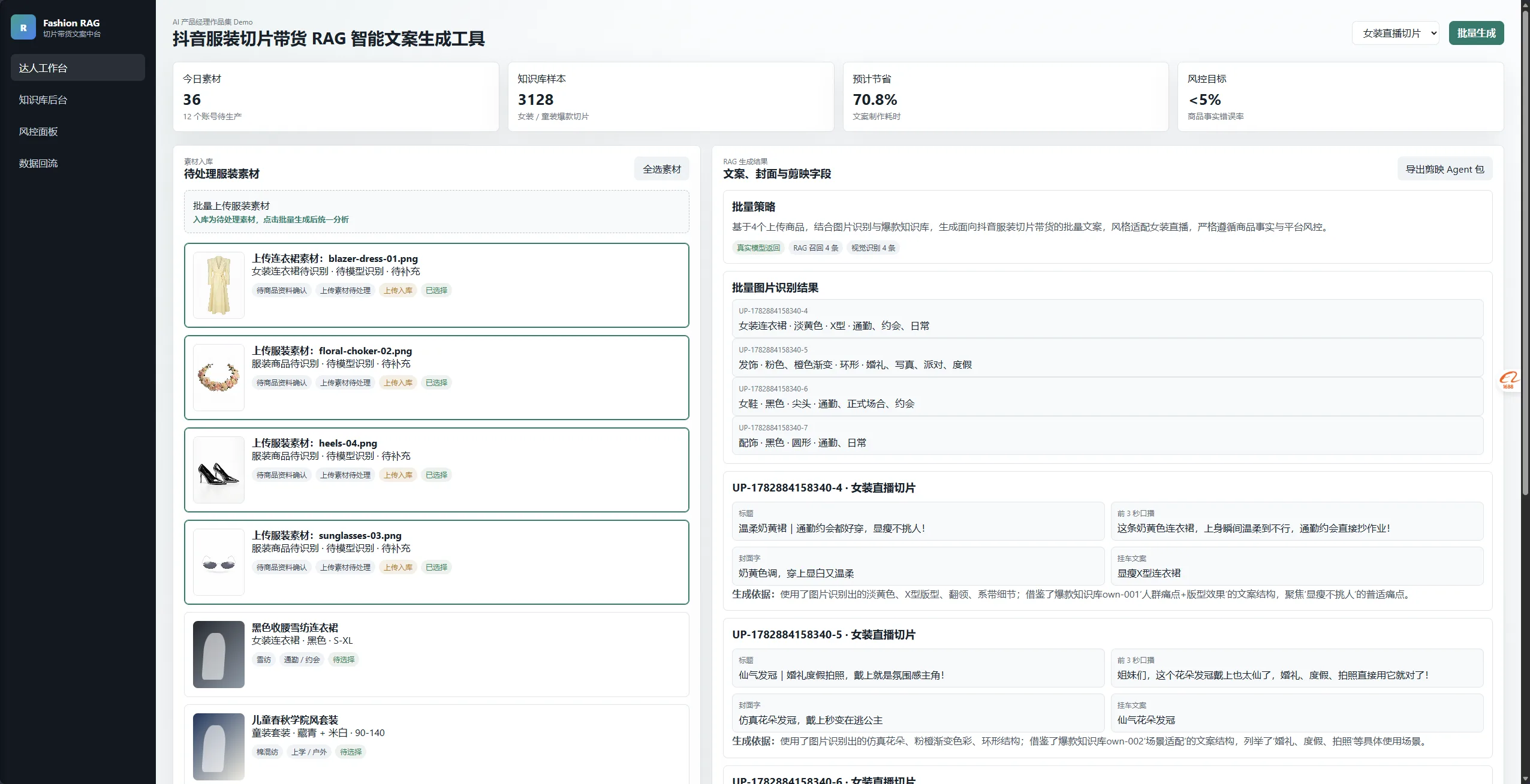Click the 上学 / 户外 tag

[x=309, y=752]
